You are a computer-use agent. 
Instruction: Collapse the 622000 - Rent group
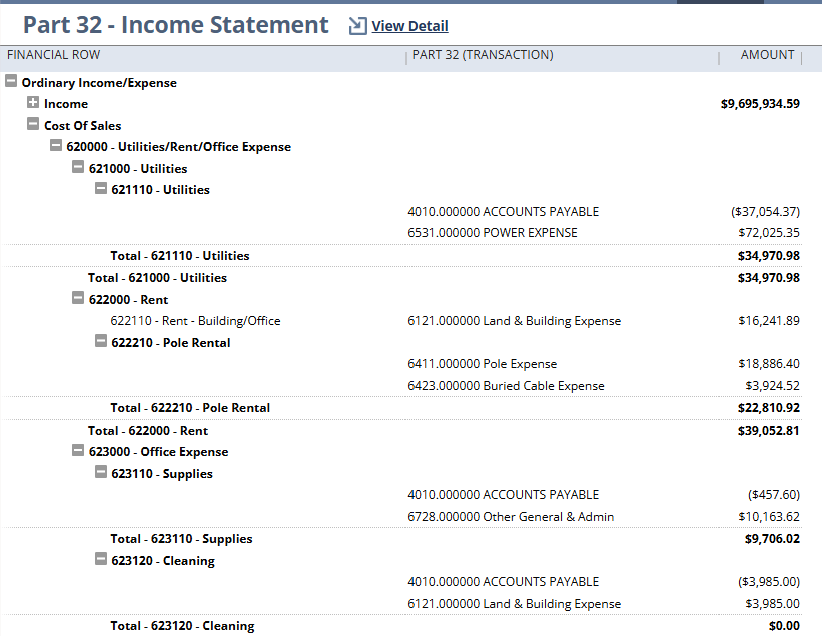(78, 298)
